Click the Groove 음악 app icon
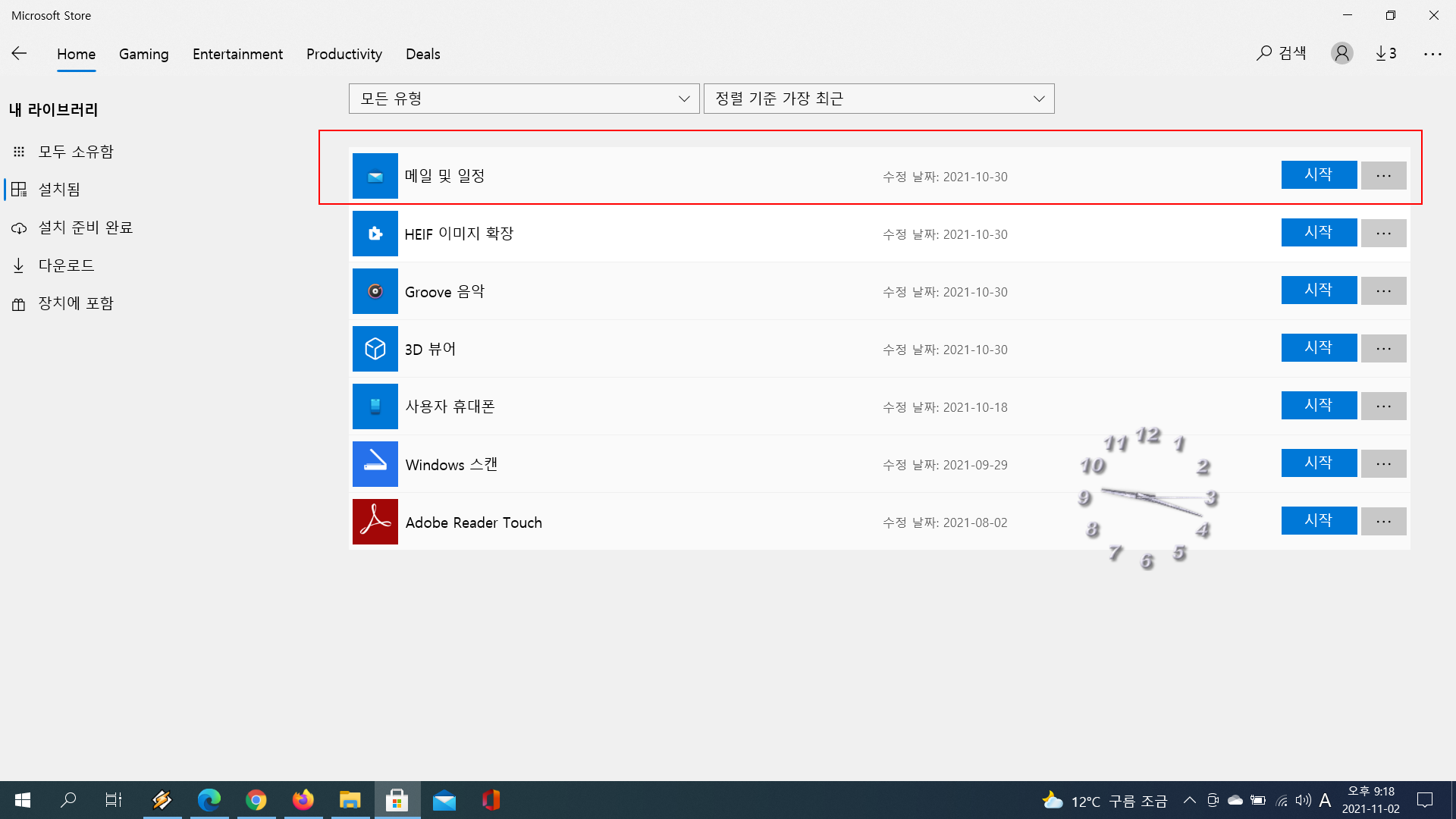The image size is (1456, 819). click(x=375, y=291)
